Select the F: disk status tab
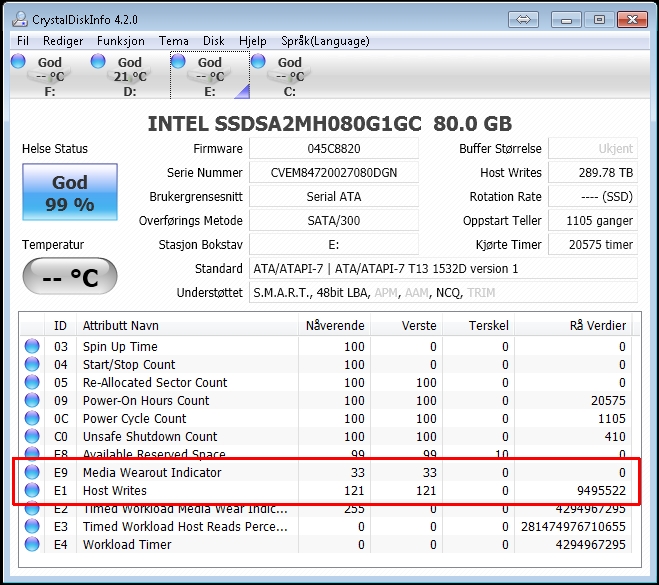The height and width of the screenshot is (585, 659). point(50,76)
